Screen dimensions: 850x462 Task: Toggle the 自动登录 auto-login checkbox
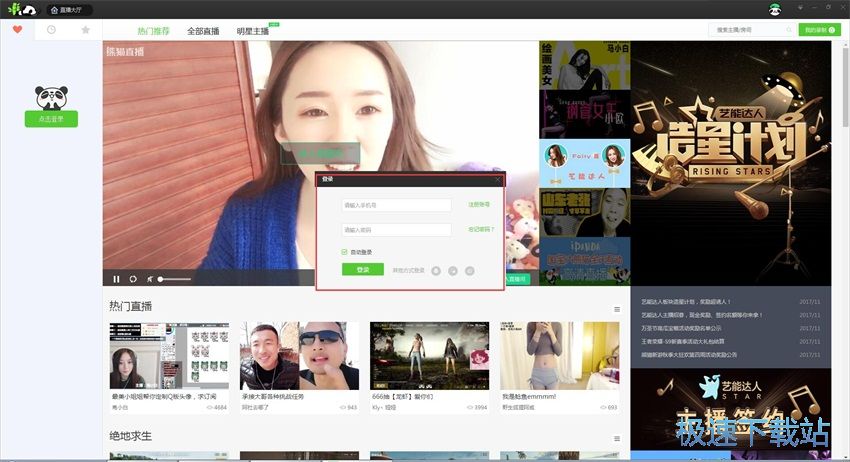pyautogui.click(x=344, y=252)
